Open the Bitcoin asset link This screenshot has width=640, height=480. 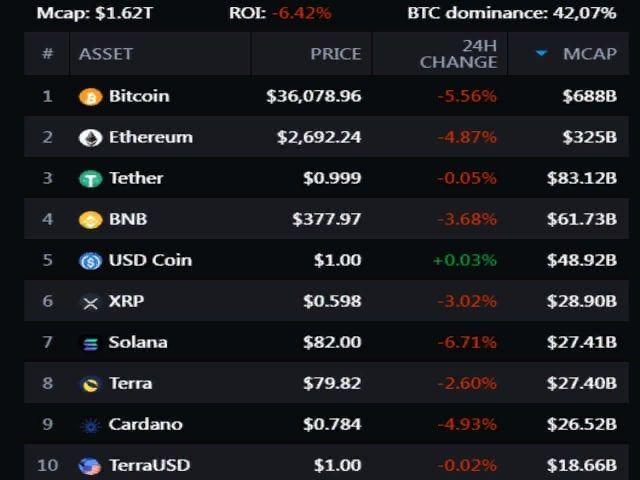pyautogui.click(x=139, y=97)
